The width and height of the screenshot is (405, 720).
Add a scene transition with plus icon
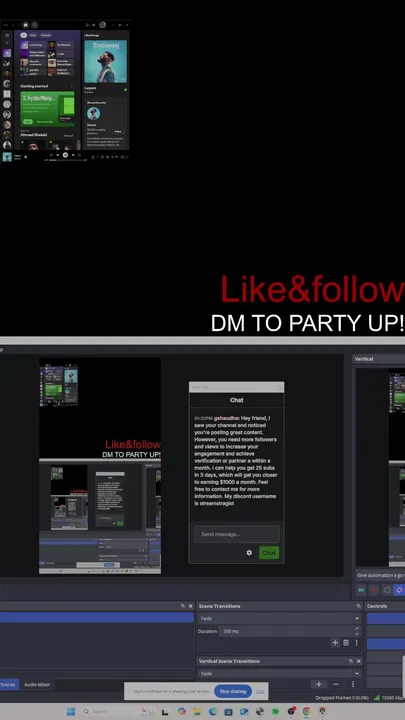tap(335, 643)
